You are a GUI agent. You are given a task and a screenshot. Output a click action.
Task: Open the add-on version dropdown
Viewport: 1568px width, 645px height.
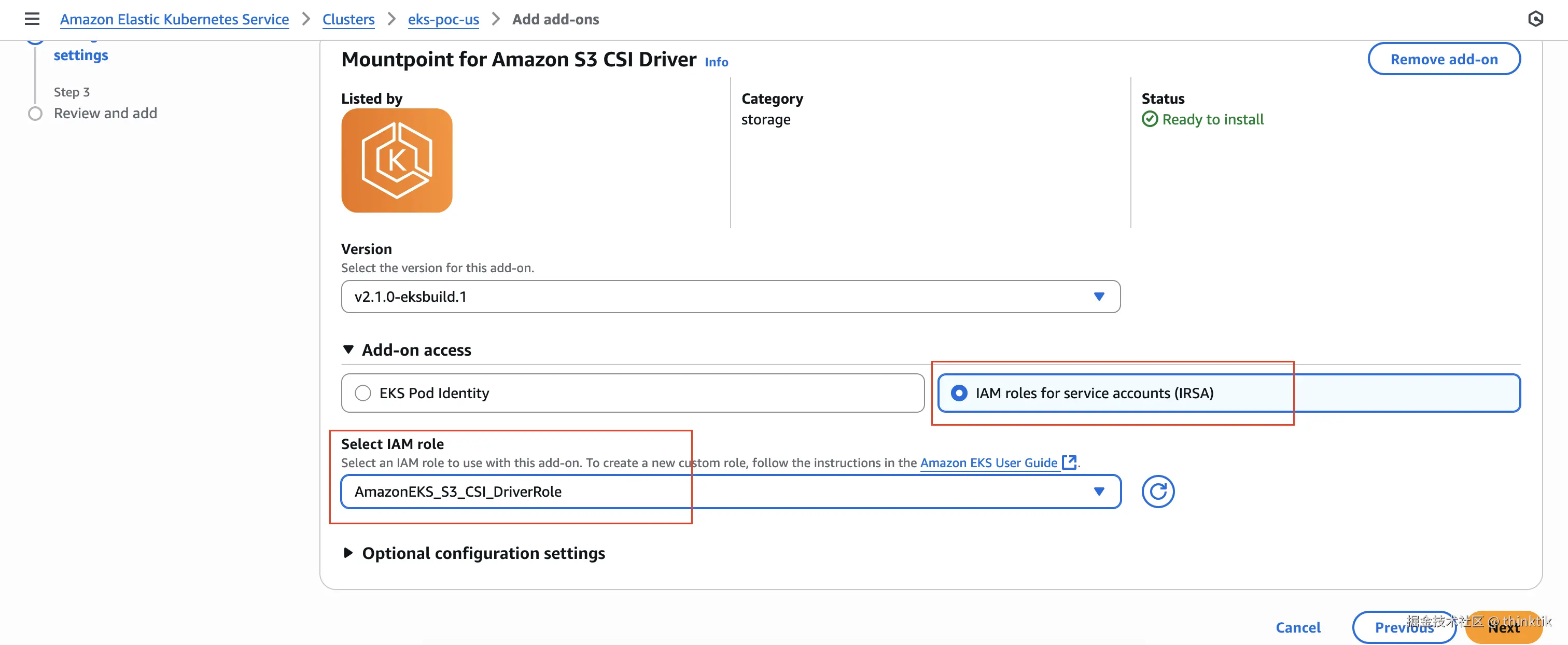[730, 297]
